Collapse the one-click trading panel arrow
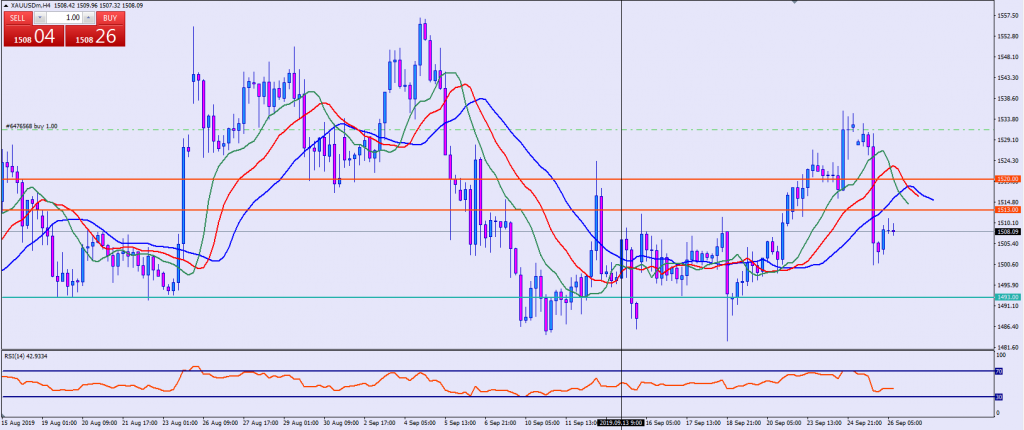The height and width of the screenshot is (430, 1024). click(x=5, y=5)
